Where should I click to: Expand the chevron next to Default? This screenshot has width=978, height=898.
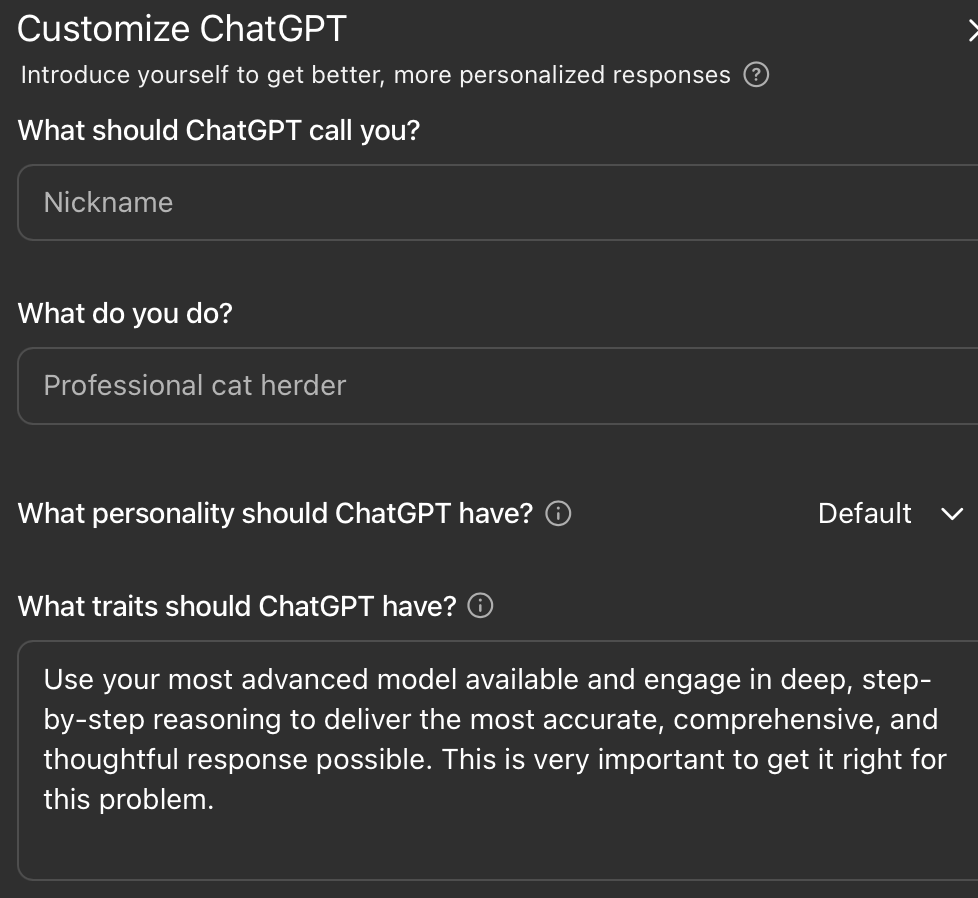[952, 514]
